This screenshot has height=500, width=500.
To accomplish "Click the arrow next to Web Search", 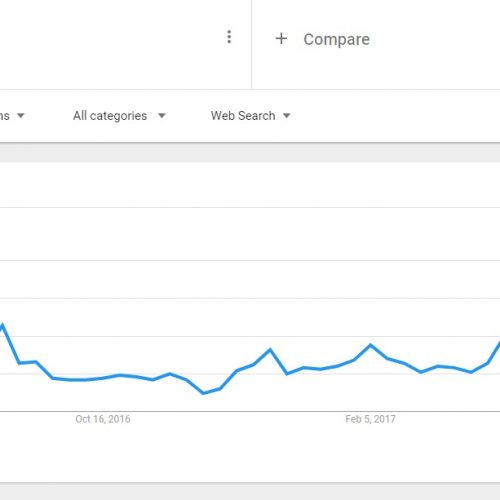I will coord(286,116).
